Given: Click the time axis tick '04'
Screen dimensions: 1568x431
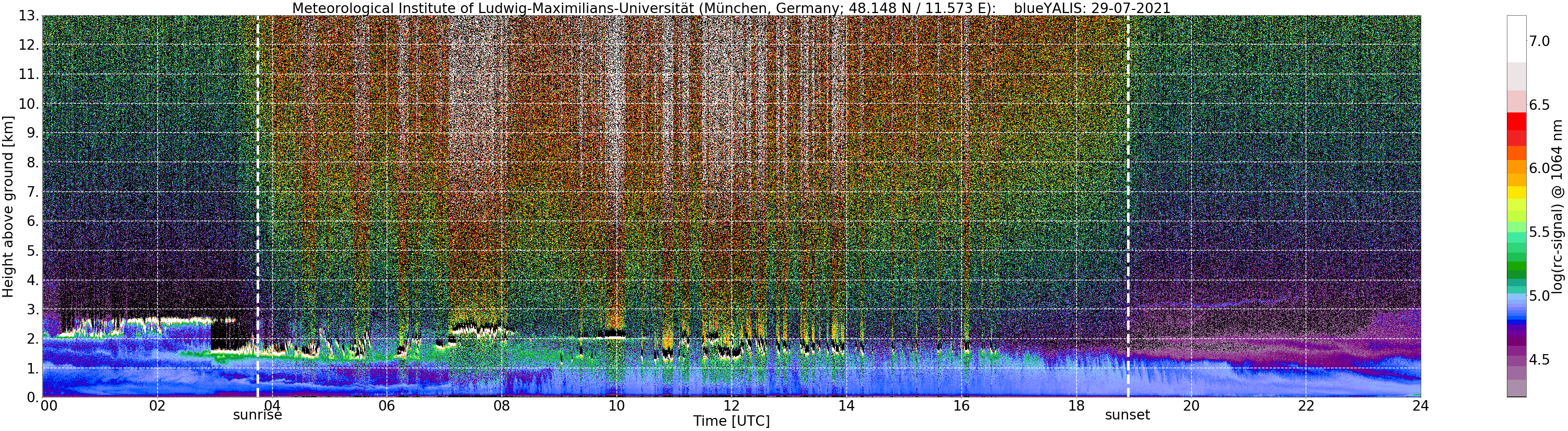Looking at the screenshot, I should [x=273, y=406].
